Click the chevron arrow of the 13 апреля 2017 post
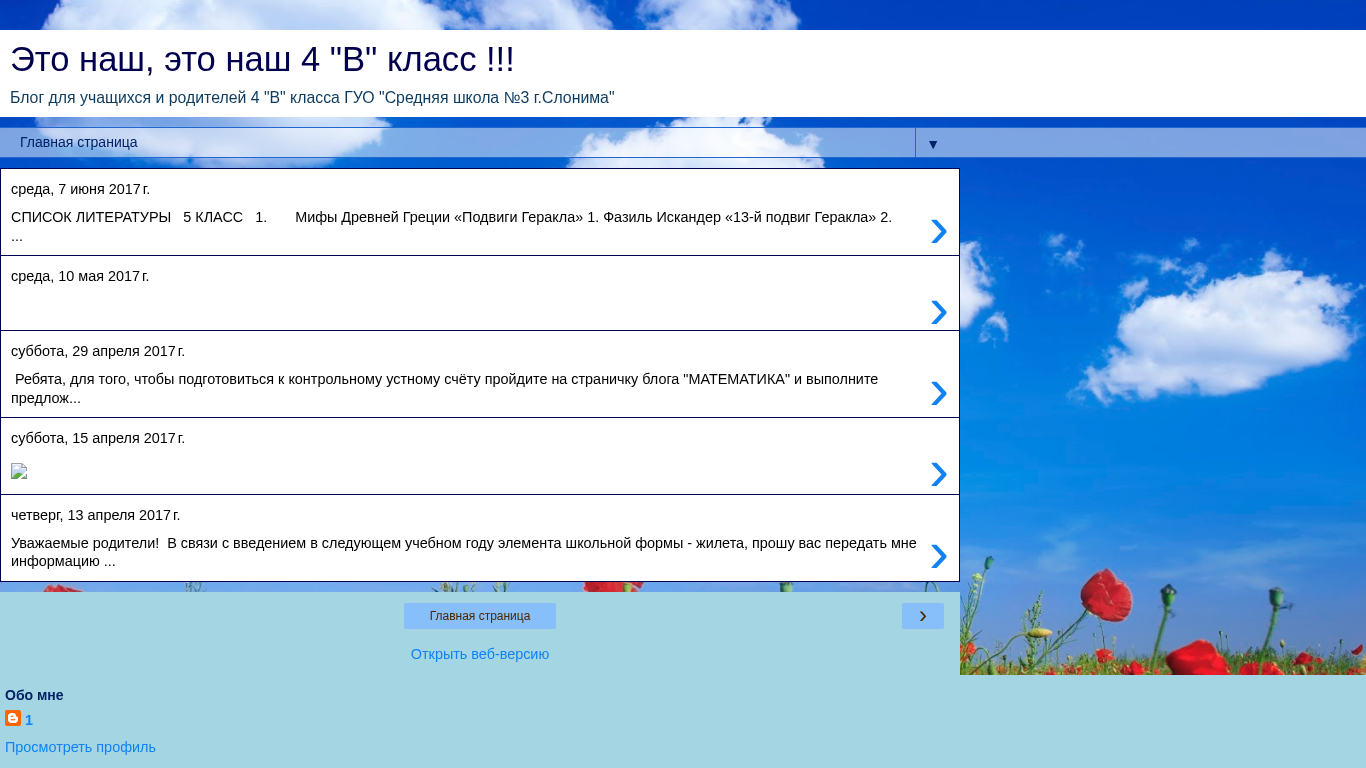 pyautogui.click(x=938, y=556)
